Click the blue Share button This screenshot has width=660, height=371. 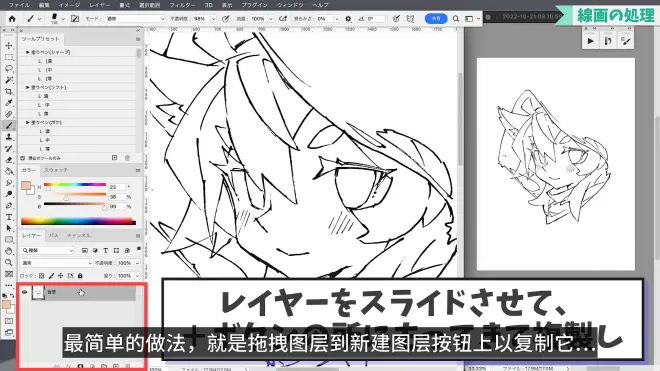point(436,19)
